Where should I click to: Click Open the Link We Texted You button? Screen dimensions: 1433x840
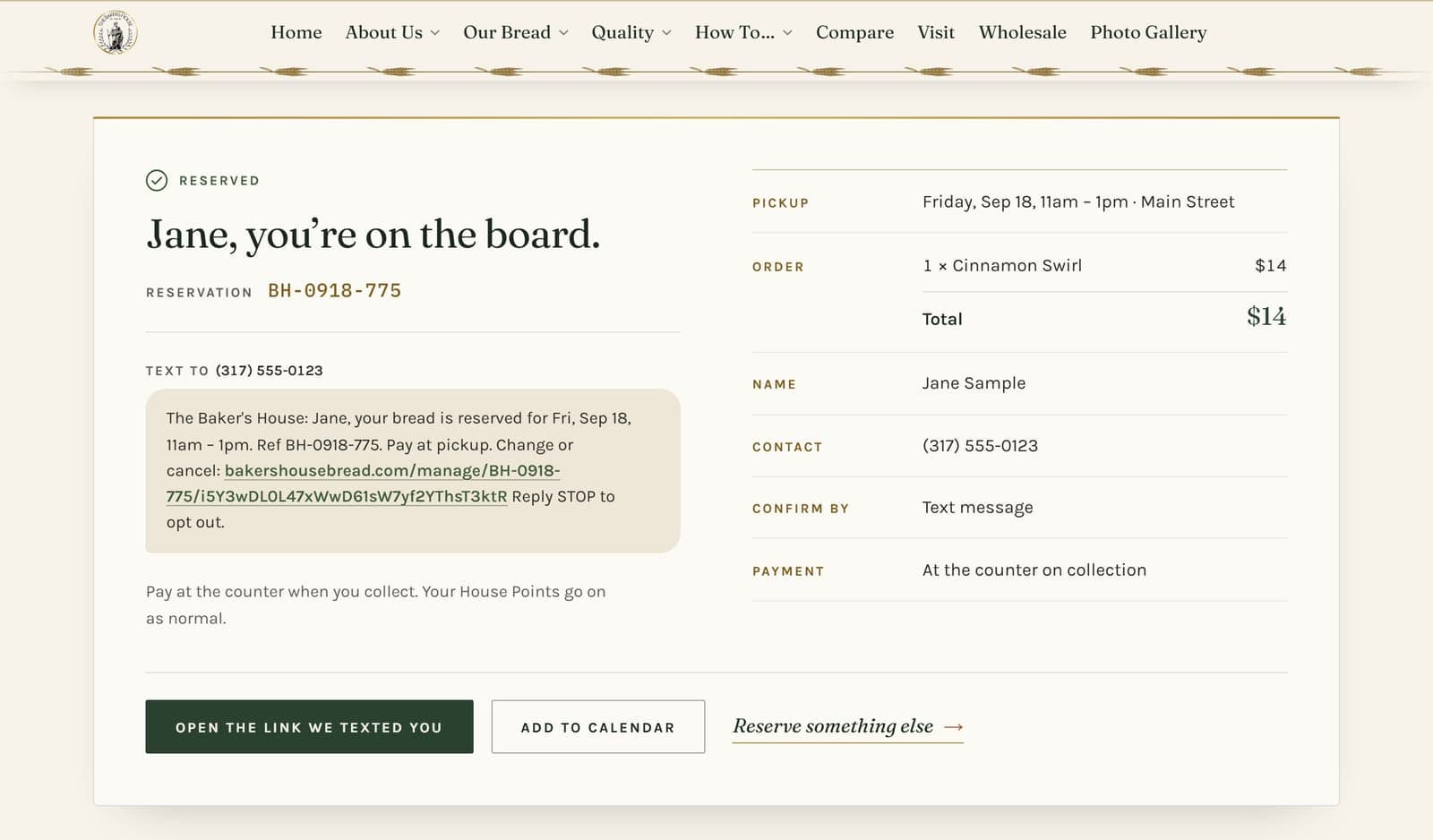click(309, 727)
